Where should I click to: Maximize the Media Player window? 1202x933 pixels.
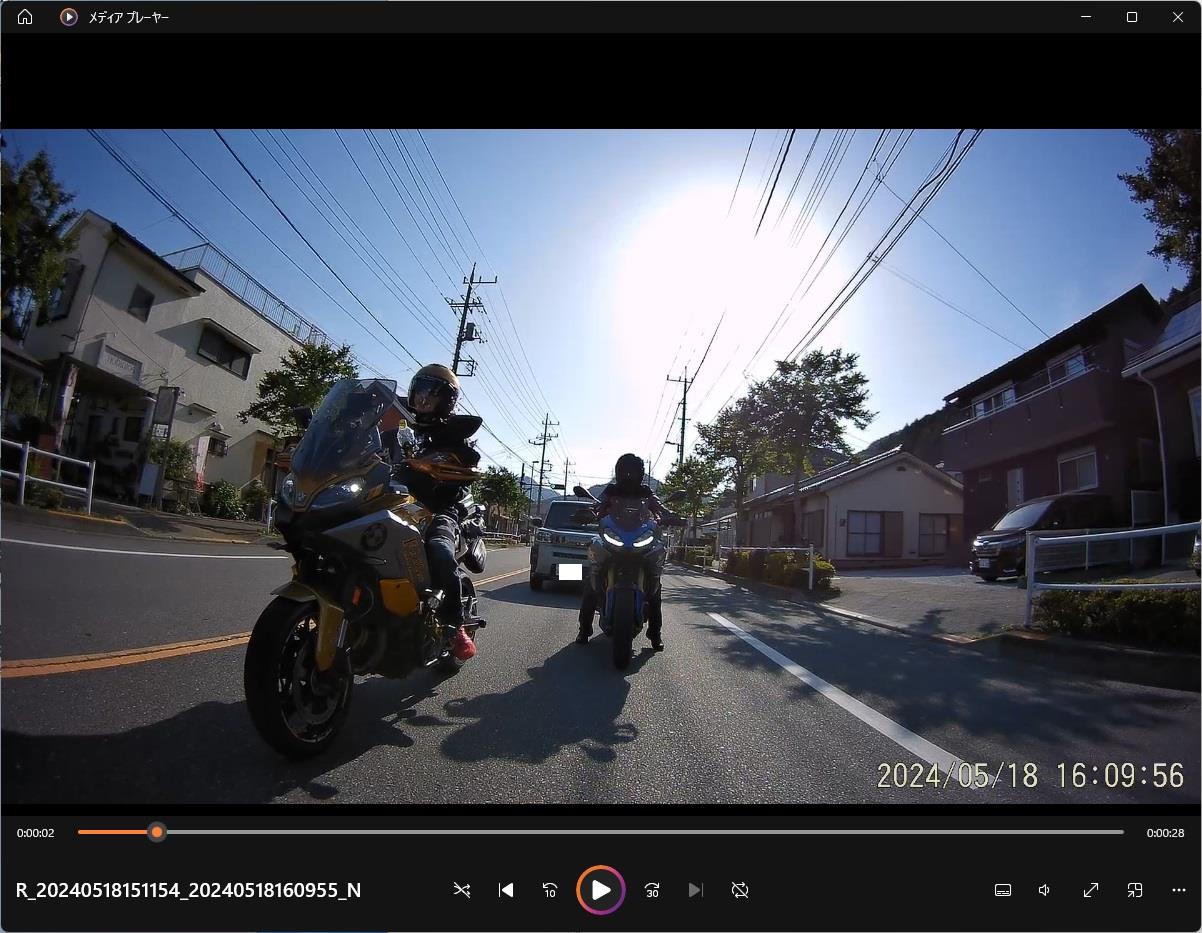click(1132, 17)
